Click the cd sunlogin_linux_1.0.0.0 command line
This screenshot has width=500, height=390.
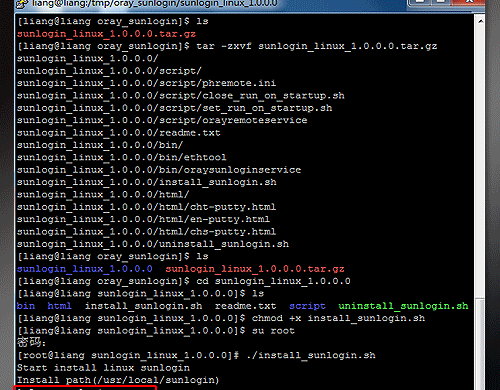pos(184,281)
